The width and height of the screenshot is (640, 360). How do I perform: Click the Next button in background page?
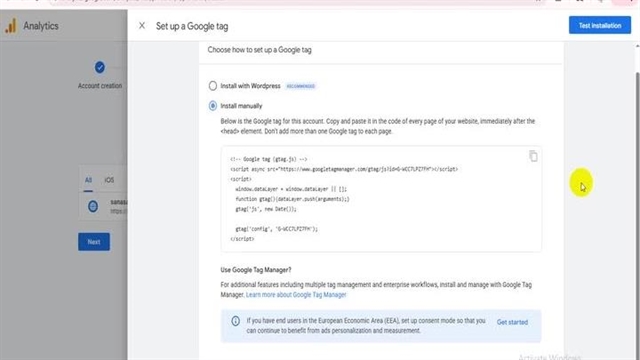tap(94, 242)
